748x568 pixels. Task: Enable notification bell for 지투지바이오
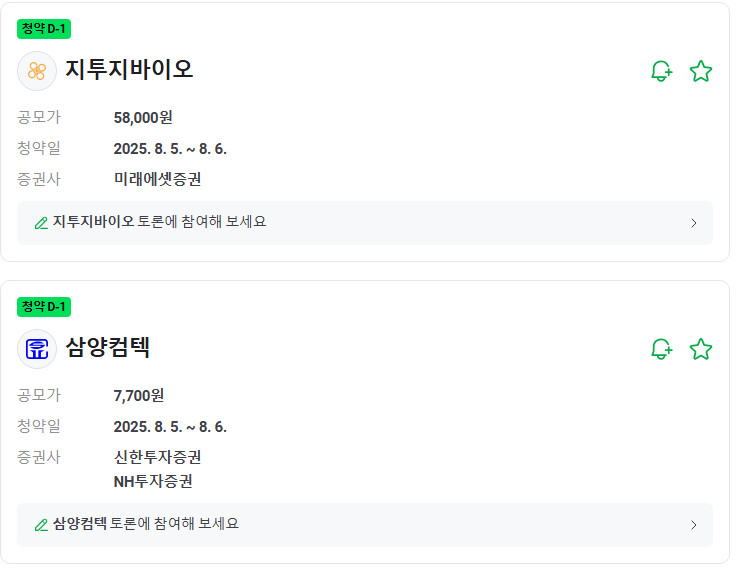[x=661, y=71]
